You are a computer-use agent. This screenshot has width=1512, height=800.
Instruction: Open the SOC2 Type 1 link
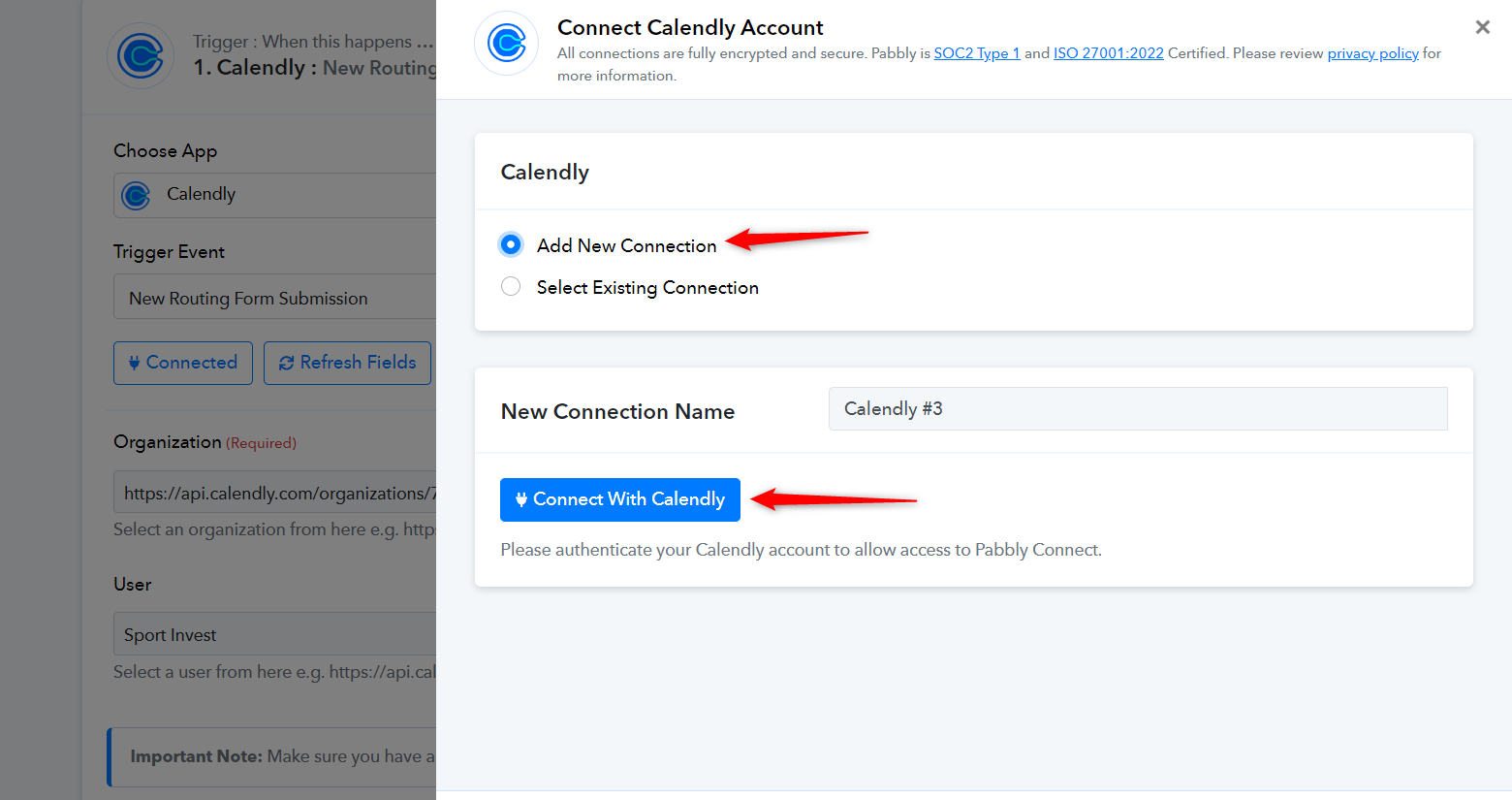pyautogui.click(x=977, y=53)
